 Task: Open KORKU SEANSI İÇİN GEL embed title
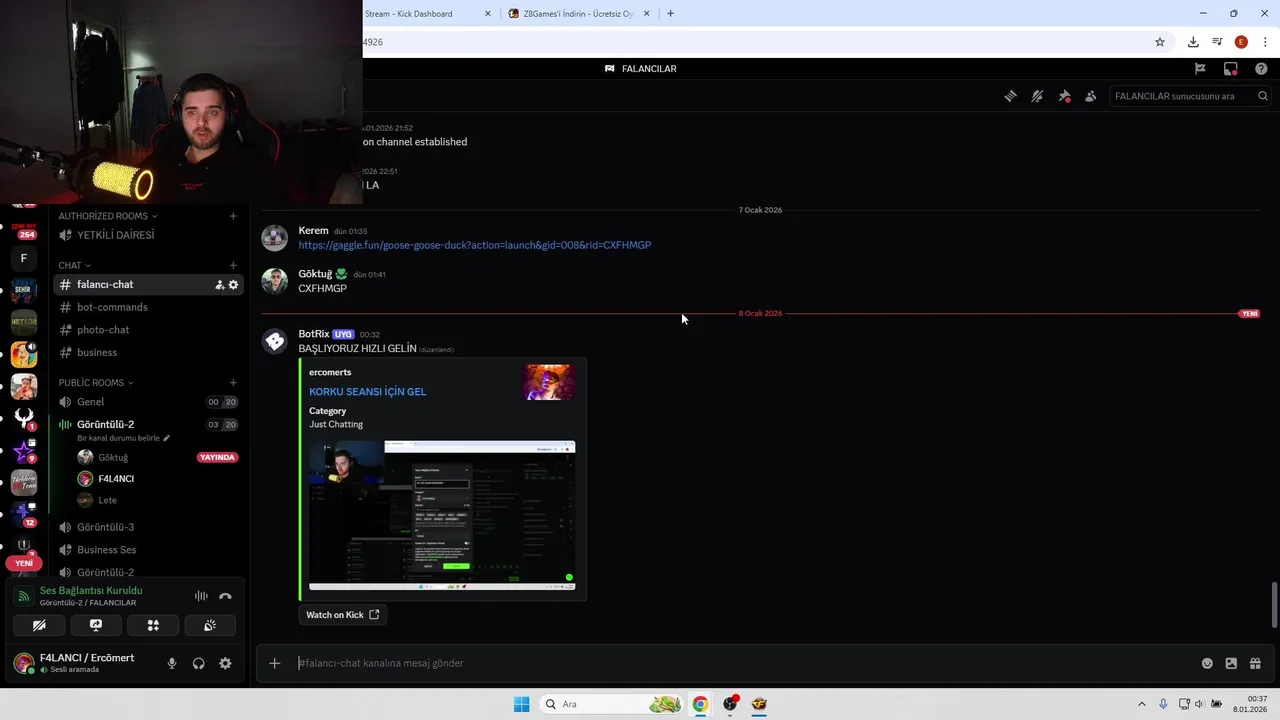pyautogui.click(x=367, y=392)
